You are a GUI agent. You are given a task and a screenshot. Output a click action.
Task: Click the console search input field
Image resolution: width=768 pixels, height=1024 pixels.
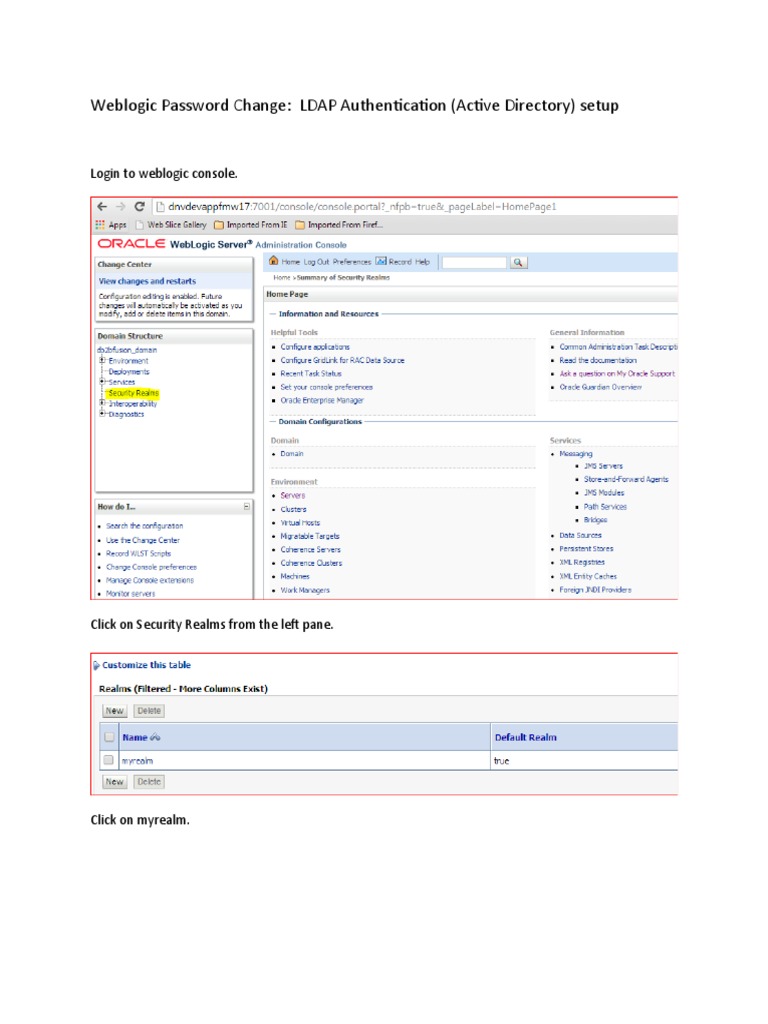(x=474, y=262)
